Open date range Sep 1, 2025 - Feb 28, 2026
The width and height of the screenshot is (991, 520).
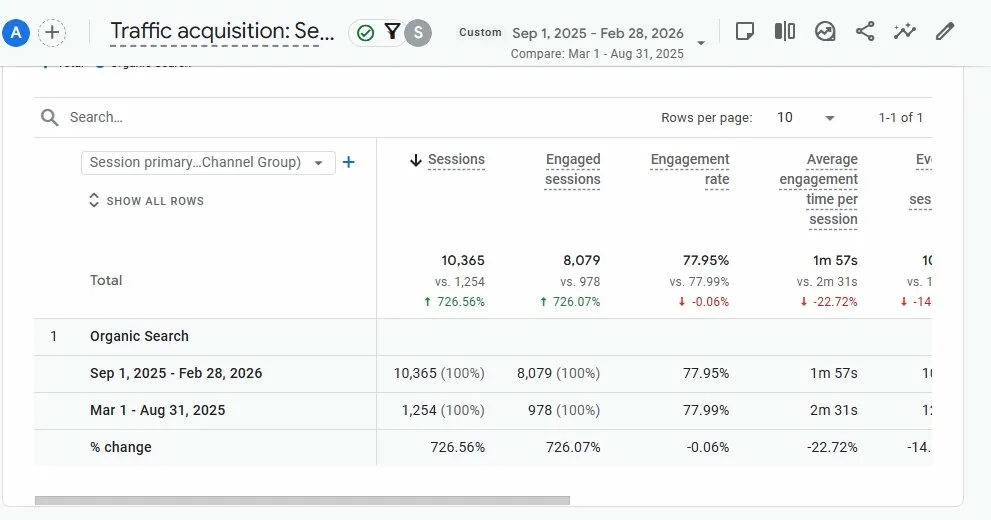(x=598, y=33)
